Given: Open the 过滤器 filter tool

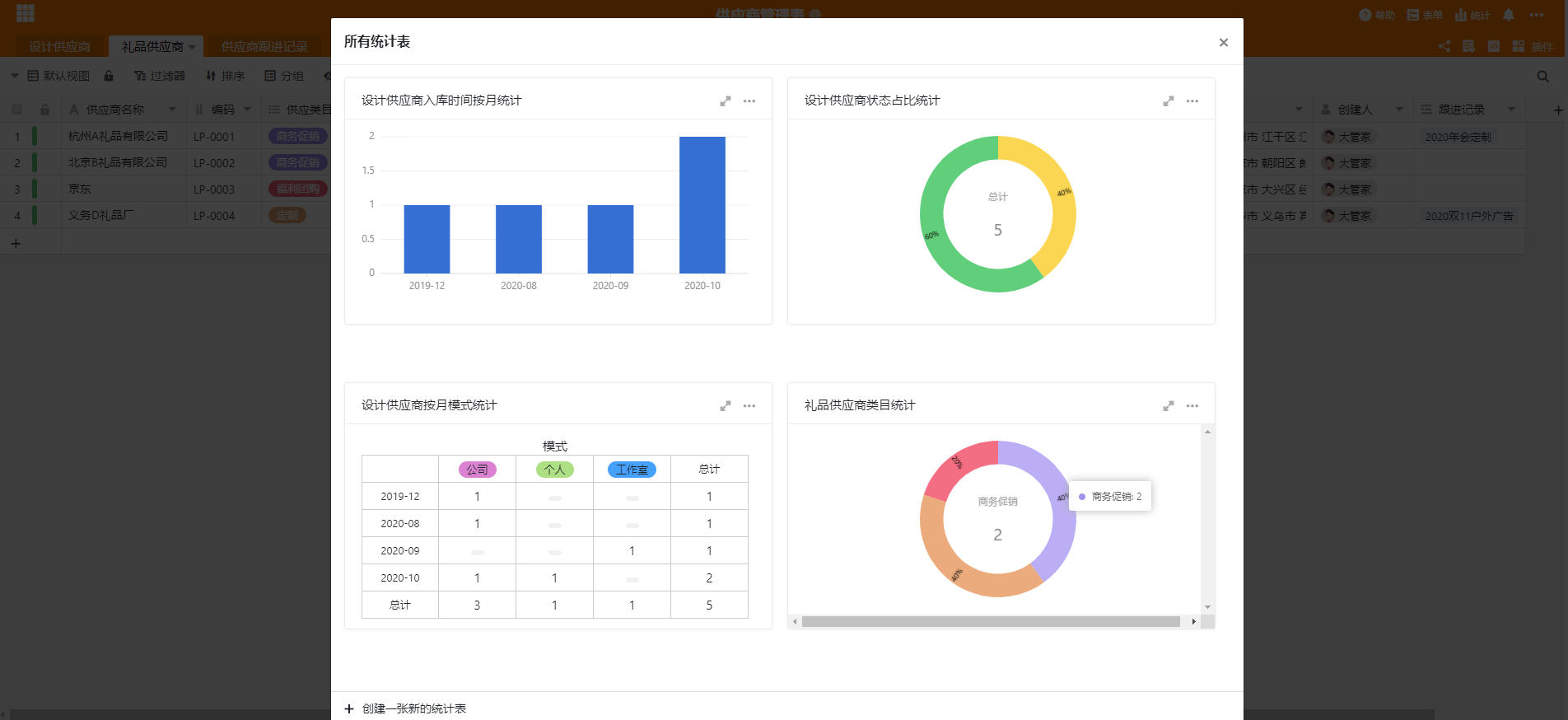Looking at the screenshot, I should (160, 76).
